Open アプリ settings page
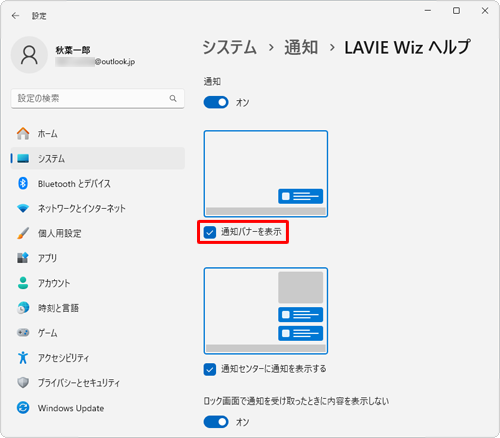The width and height of the screenshot is (500, 438). [x=98, y=258]
